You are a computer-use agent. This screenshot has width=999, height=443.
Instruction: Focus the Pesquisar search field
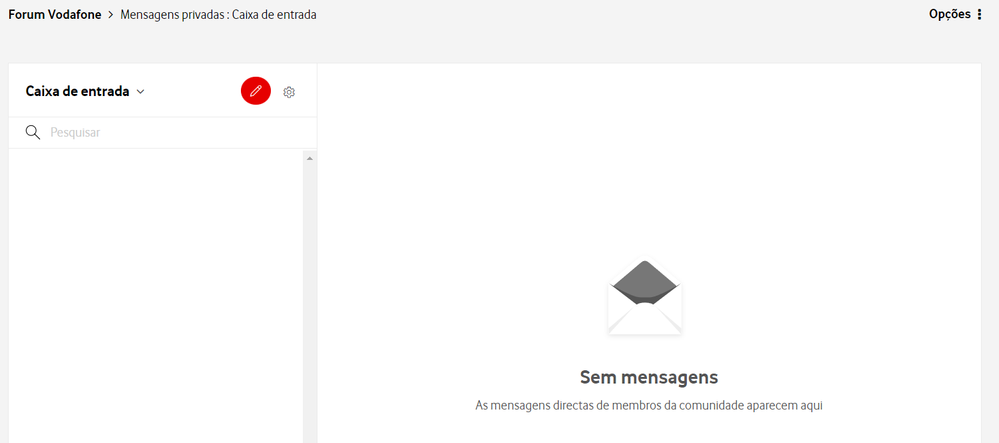pos(170,132)
